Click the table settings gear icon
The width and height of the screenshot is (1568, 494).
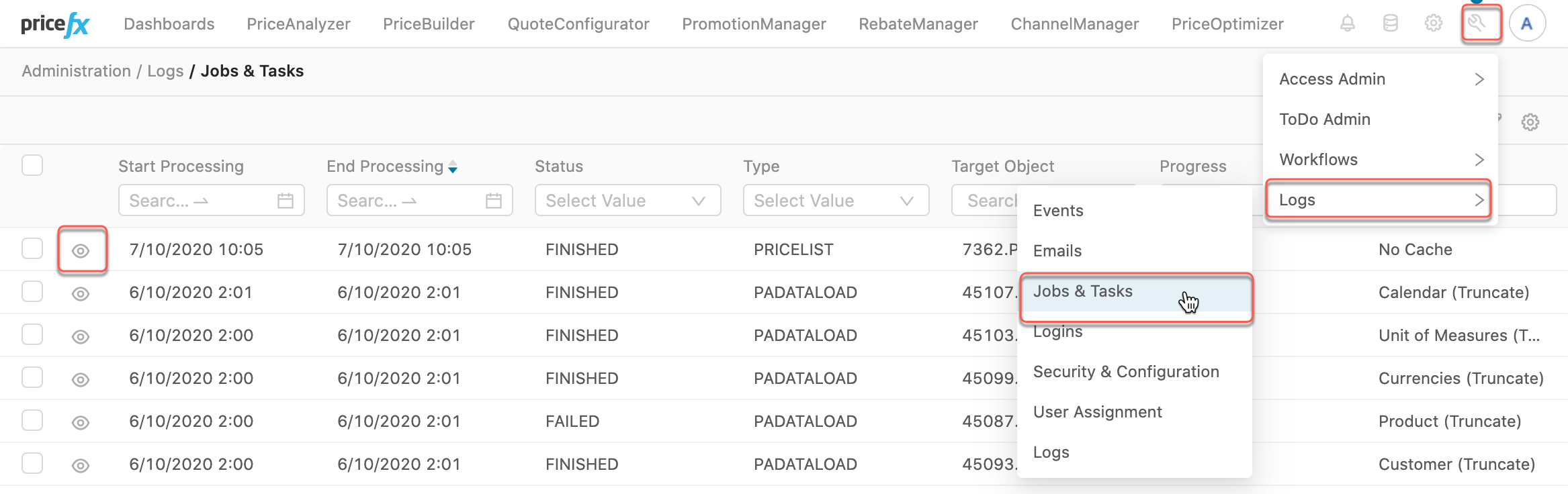pos(1530,122)
